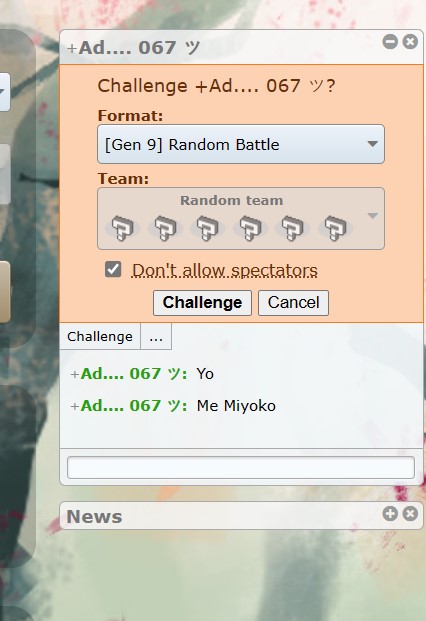Cancel the challenge request

coord(293,303)
